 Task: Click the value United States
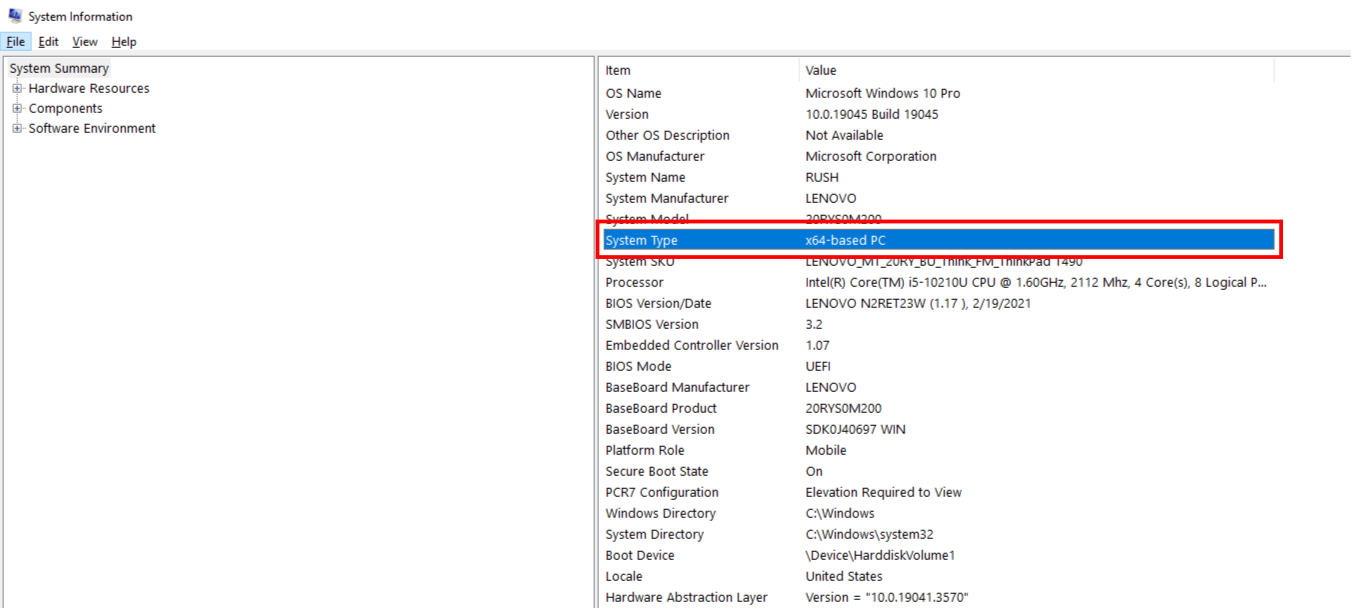[844, 576]
